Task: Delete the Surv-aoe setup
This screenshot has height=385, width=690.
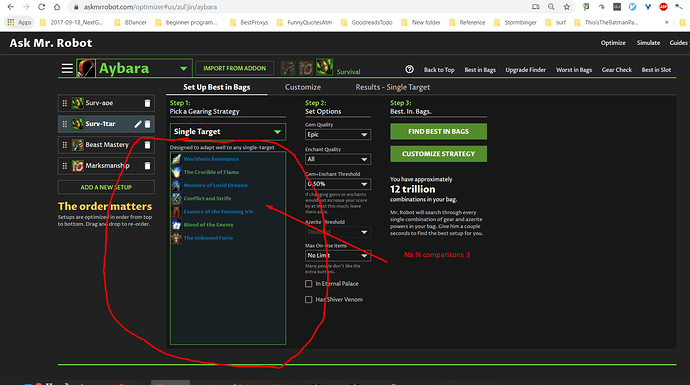Action: pyautogui.click(x=147, y=103)
